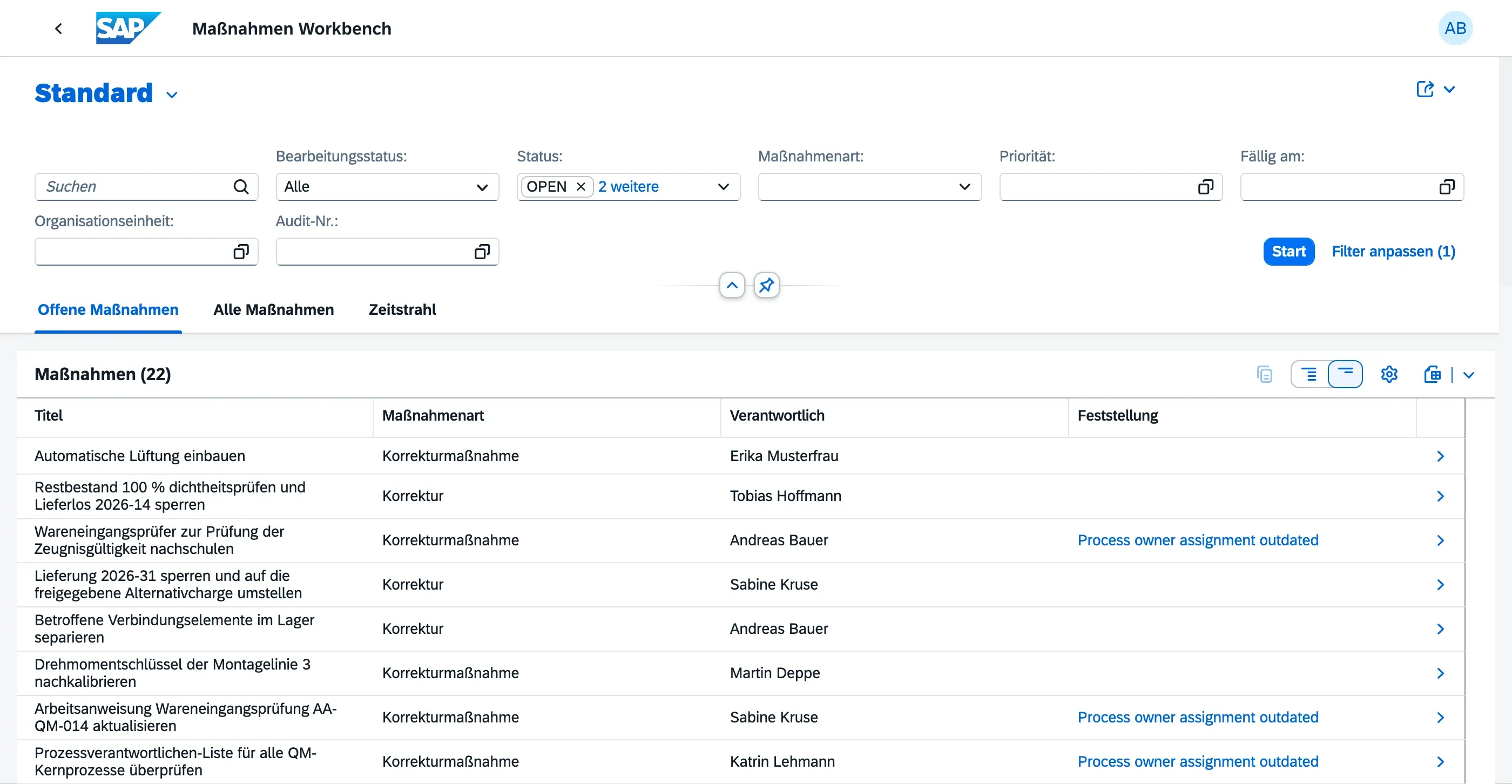Navigate into Martin Deppe row arrow
The height and width of the screenshot is (784, 1512).
pos(1440,674)
